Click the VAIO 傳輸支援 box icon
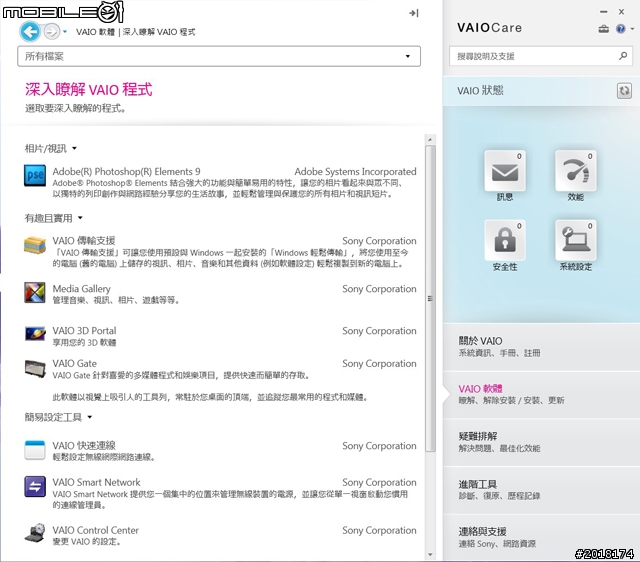640x562 pixels. 35,245
